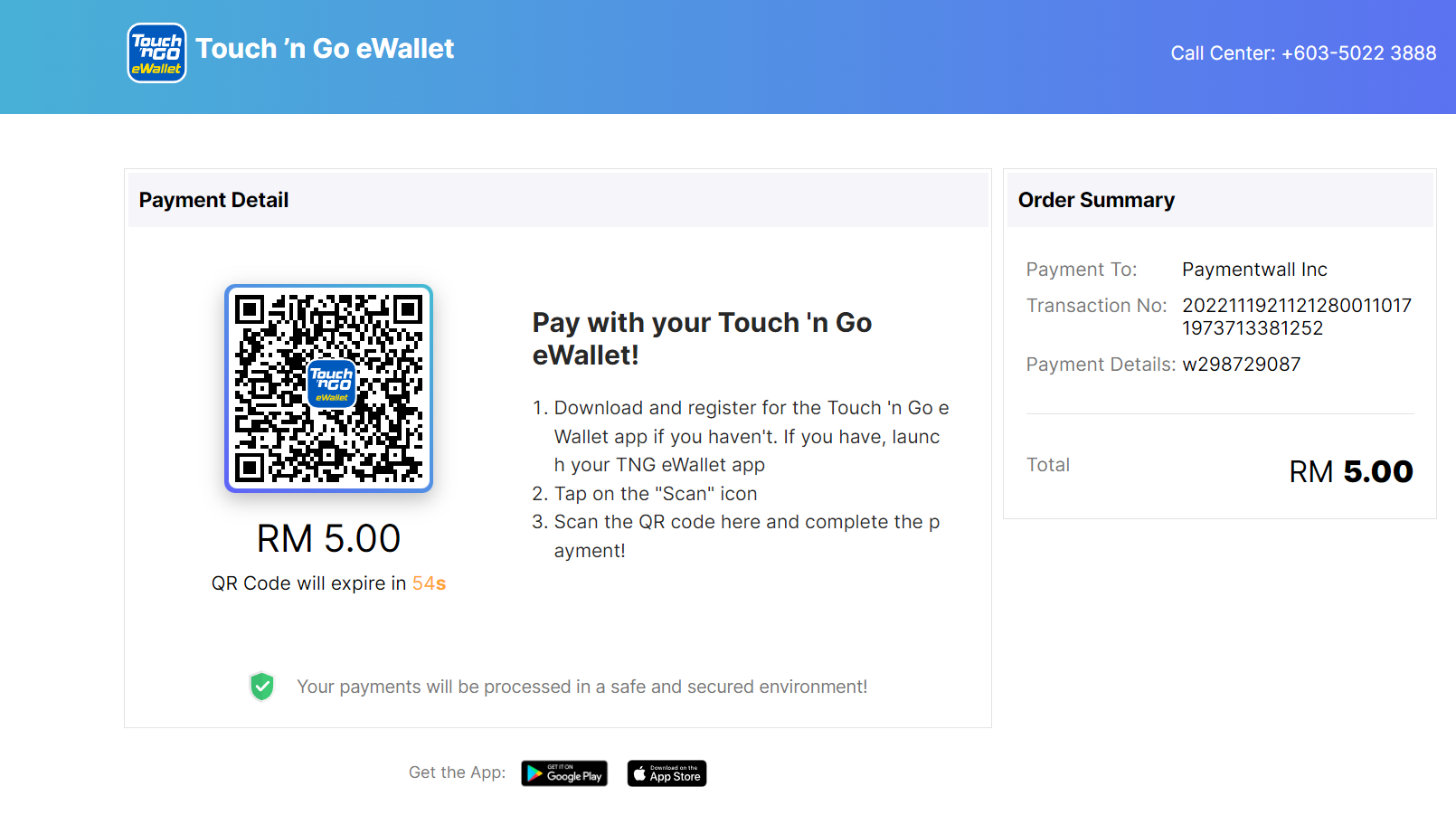This screenshot has height=834, width=1456.
Task: Click the Get the App label
Action: (457, 772)
